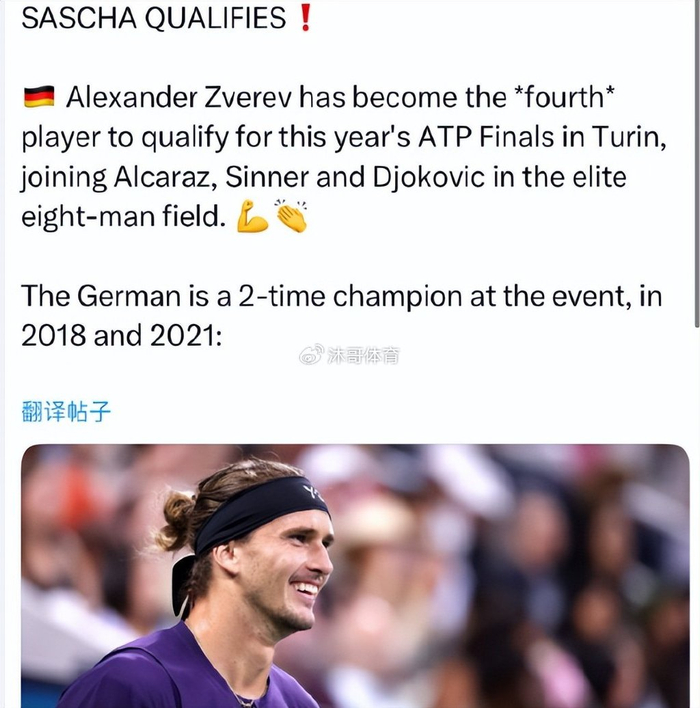Click the eight-man field text
Image resolution: width=700 pixels, height=708 pixels.
[123, 218]
